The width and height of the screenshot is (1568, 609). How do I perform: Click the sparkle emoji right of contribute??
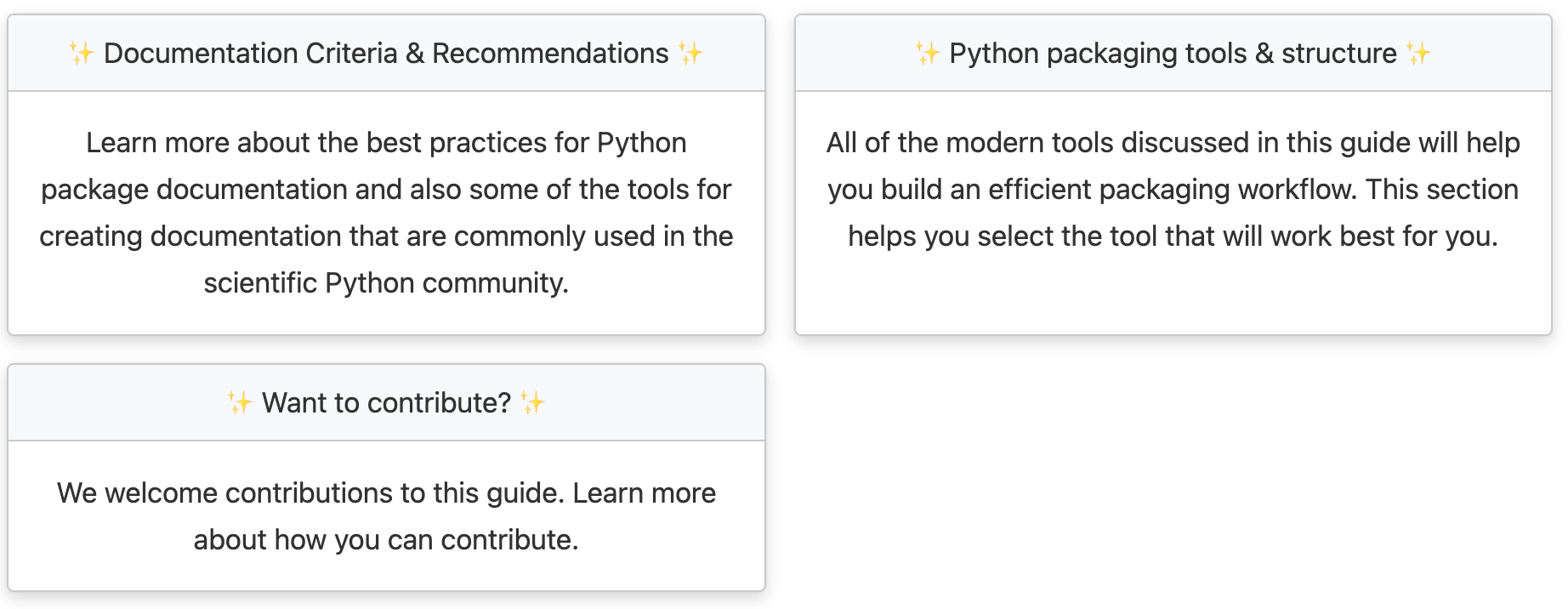pyautogui.click(x=532, y=403)
